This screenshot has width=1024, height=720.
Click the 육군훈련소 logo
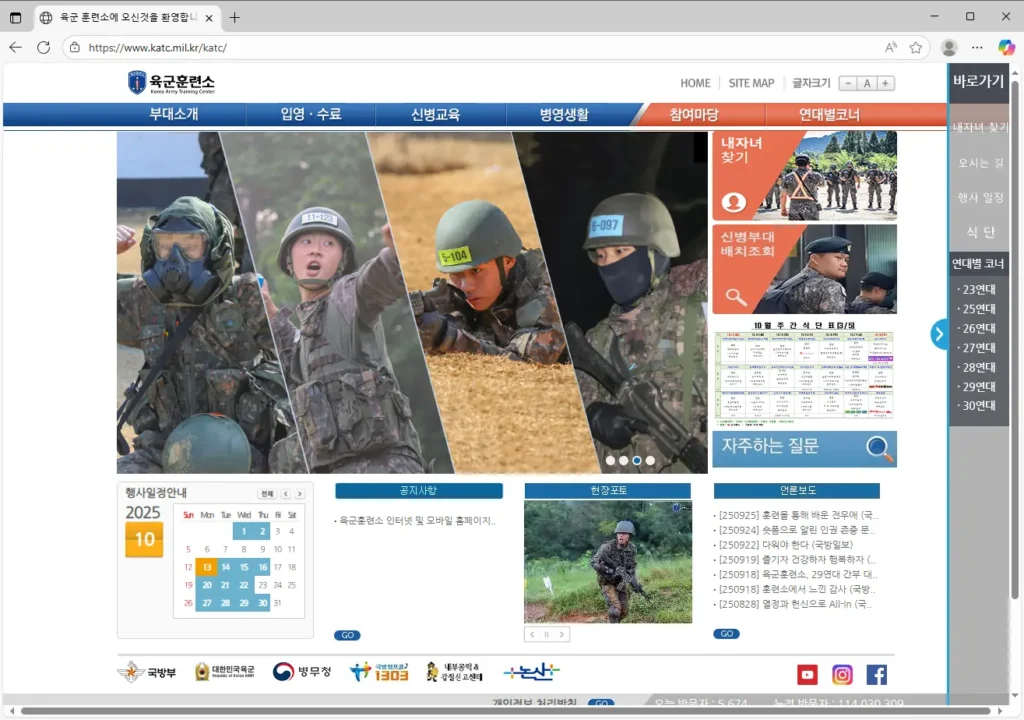171,83
